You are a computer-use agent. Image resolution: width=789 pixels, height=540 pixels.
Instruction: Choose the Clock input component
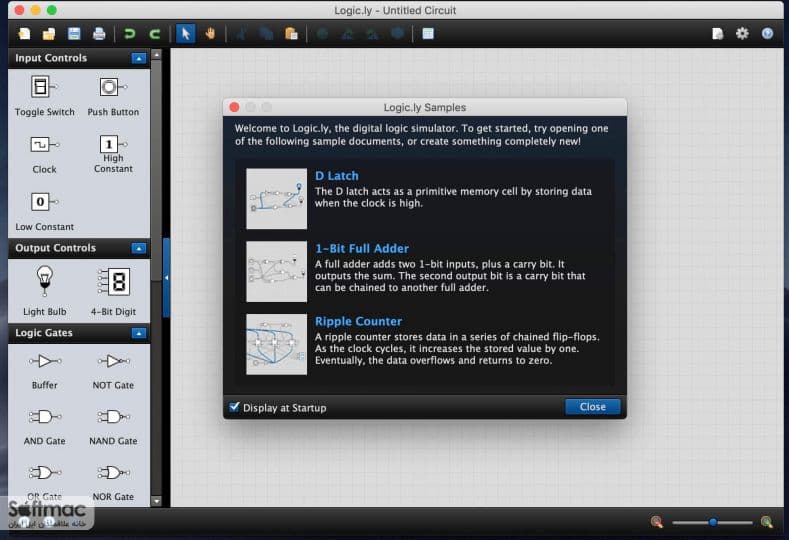(x=44, y=154)
